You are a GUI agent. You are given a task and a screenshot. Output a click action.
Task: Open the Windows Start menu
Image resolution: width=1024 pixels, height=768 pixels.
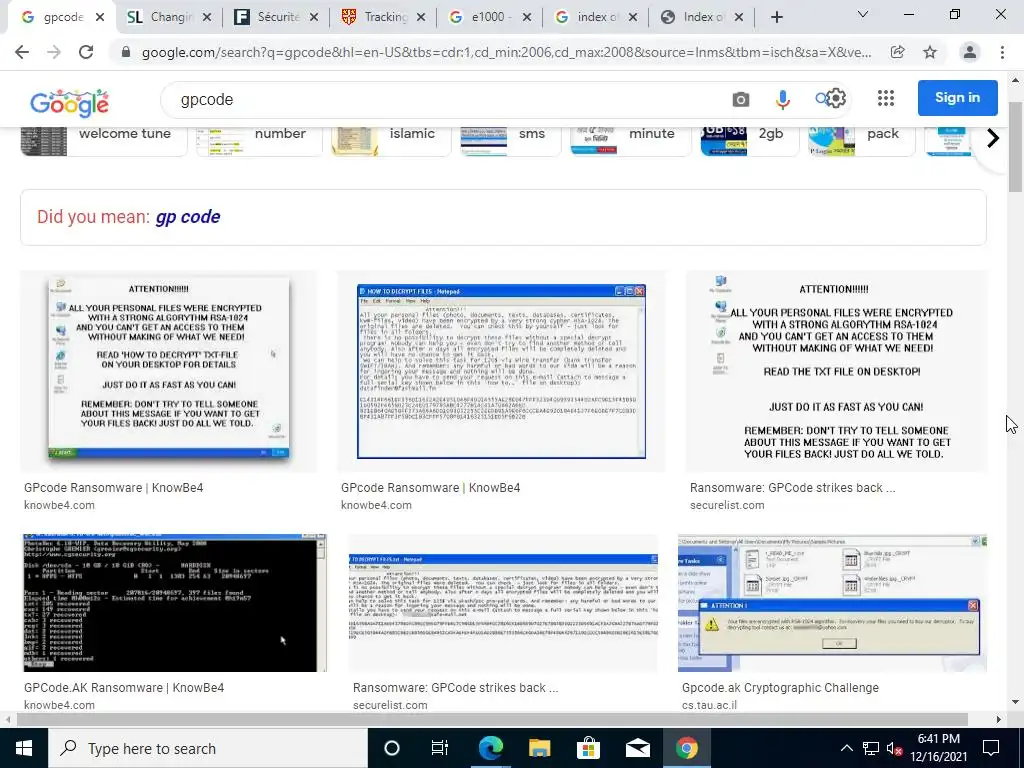point(24,748)
